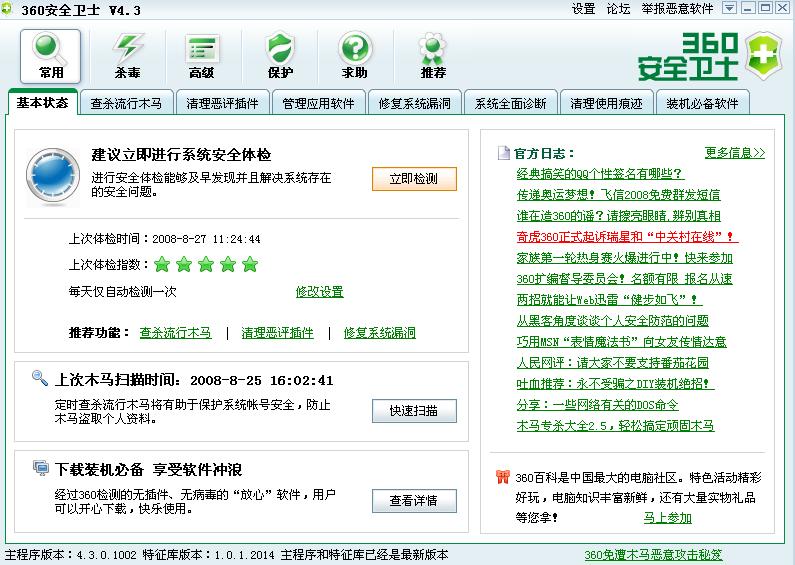Switch to the 清理恶评插件 tab

coord(222,103)
